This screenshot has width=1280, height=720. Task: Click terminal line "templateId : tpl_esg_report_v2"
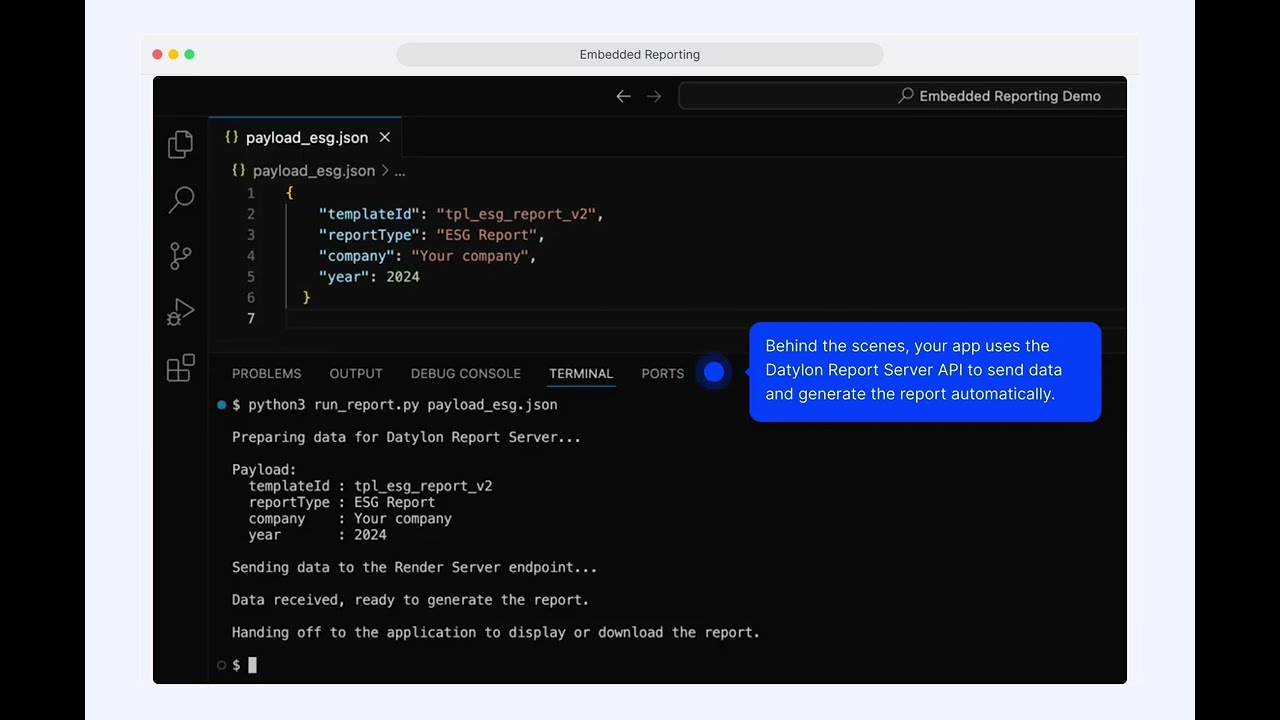pyautogui.click(x=370, y=486)
